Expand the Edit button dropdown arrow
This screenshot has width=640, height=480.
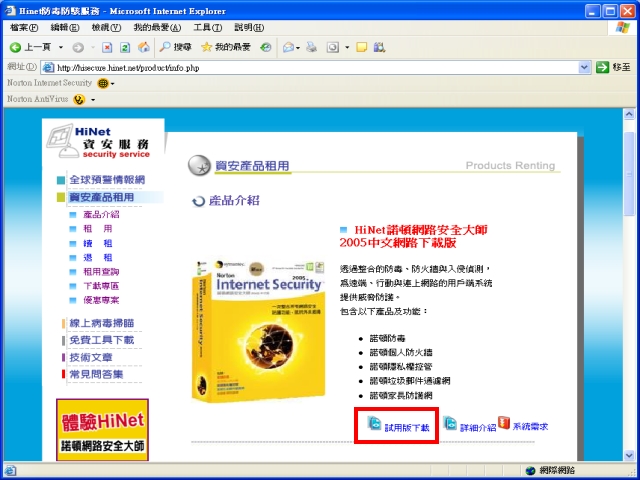pyautogui.click(x=347, y=48)
